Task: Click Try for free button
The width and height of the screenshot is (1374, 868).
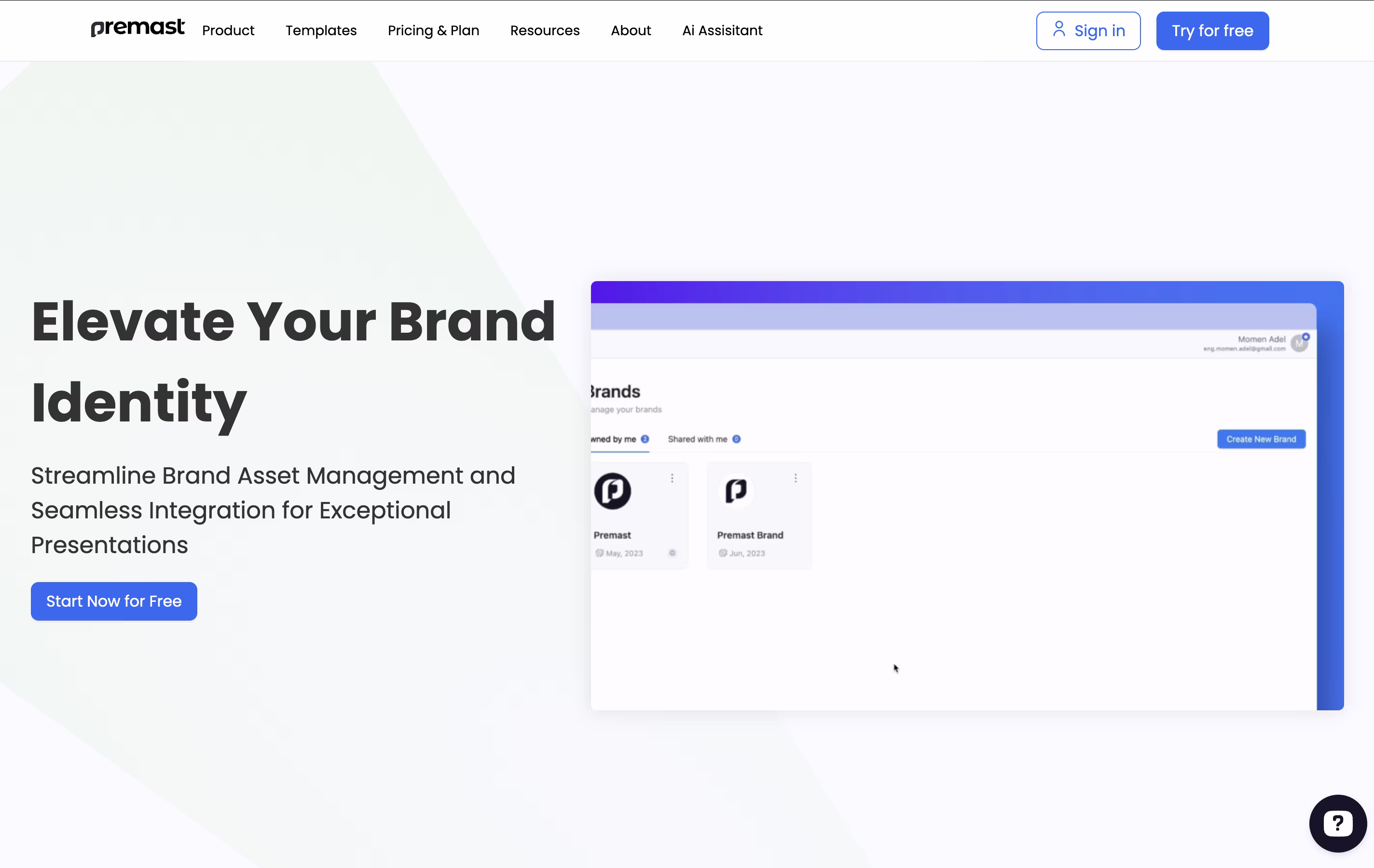Action: coord(1212,31)
